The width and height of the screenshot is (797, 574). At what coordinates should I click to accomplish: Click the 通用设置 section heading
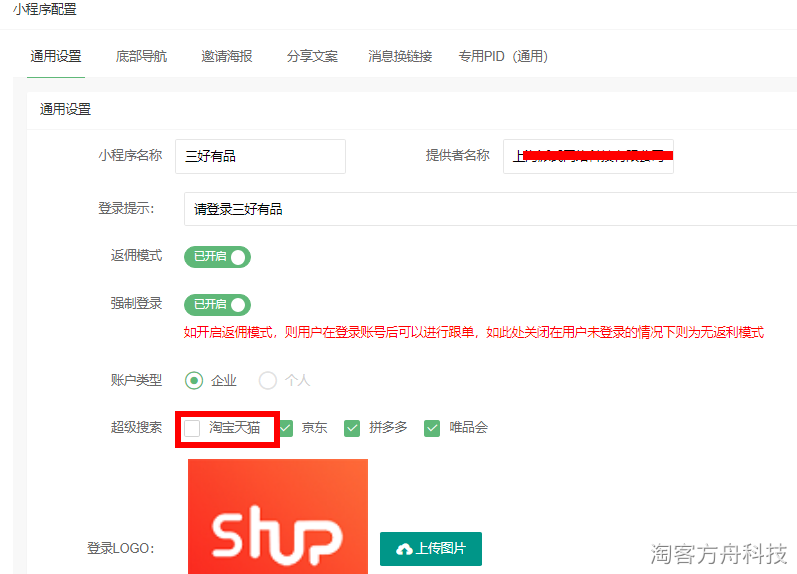click(x=65, y=109)
